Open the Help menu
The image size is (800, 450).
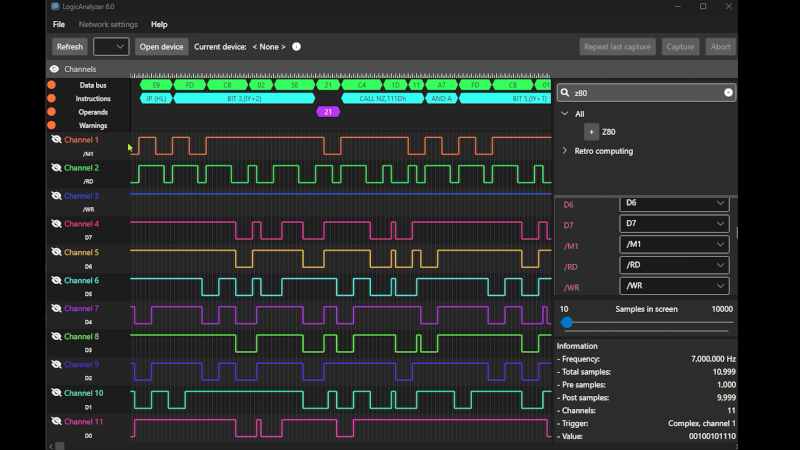click(x=159, y=24)
